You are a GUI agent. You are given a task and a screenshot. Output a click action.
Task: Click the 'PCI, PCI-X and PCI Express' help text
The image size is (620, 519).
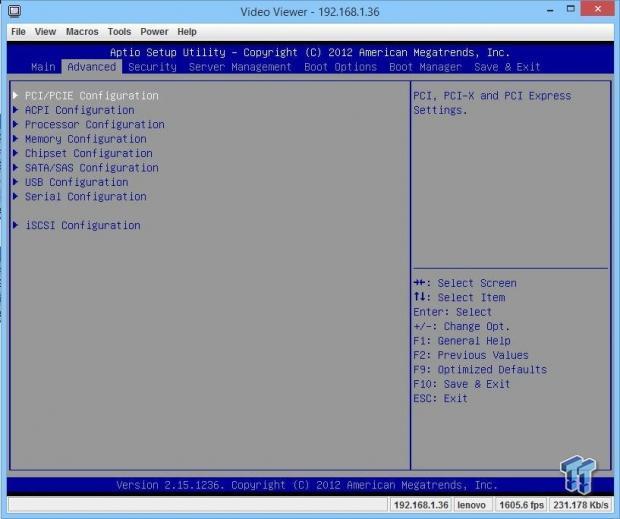(492, 96)
